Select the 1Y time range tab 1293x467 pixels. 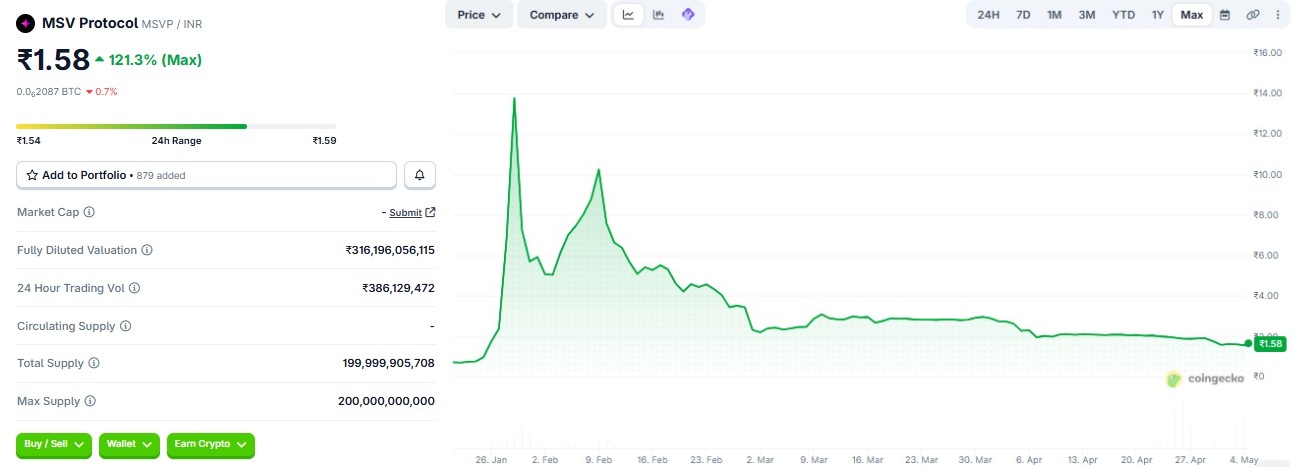(x=1158, y=15)
